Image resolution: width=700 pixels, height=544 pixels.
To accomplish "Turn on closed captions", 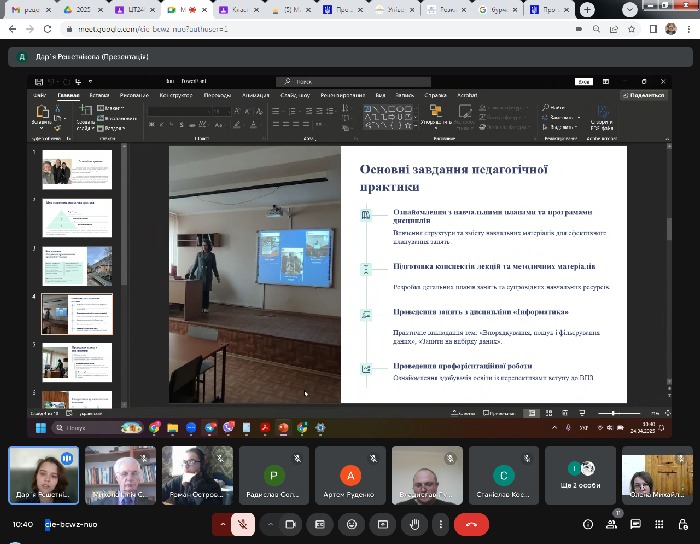I will 319,524.
